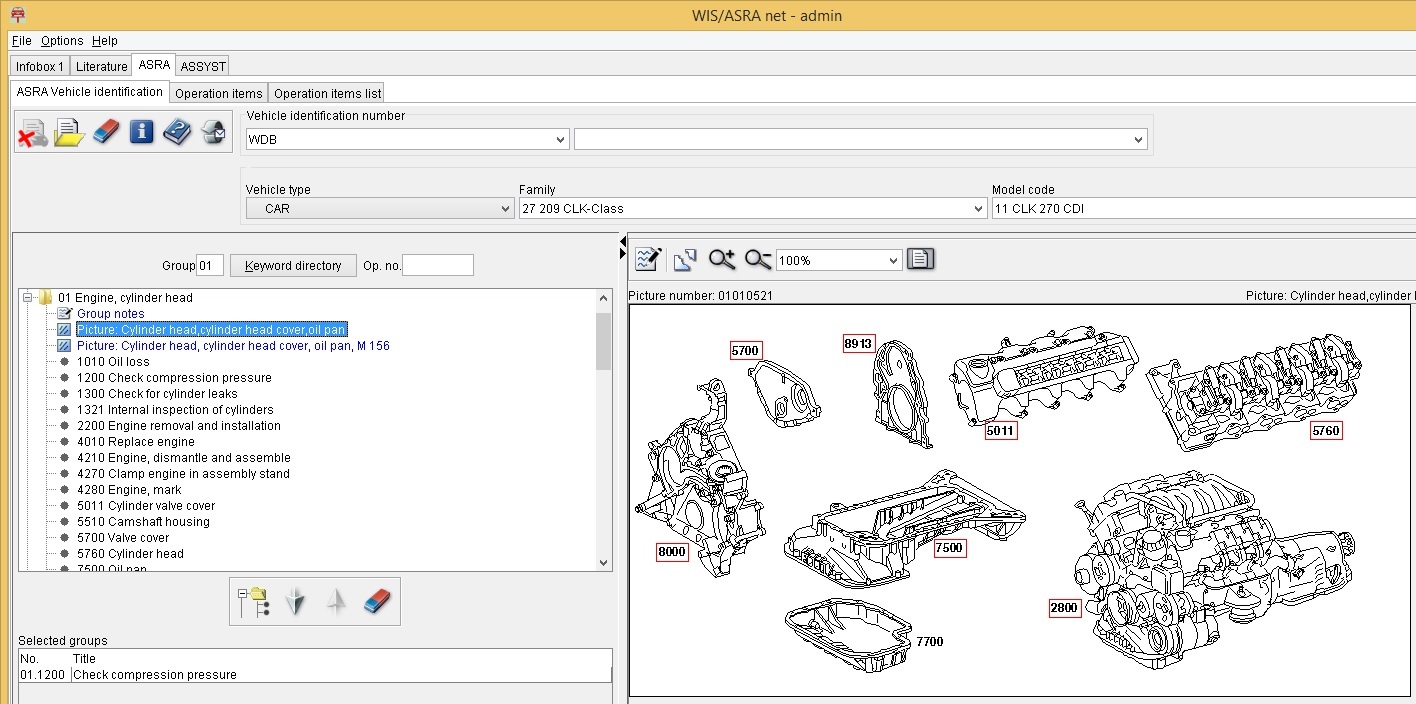Image resolution: width=1416 pixels, height=704 pixels.
Task: Click the tree structure view icon
Action: click(253, 601)
